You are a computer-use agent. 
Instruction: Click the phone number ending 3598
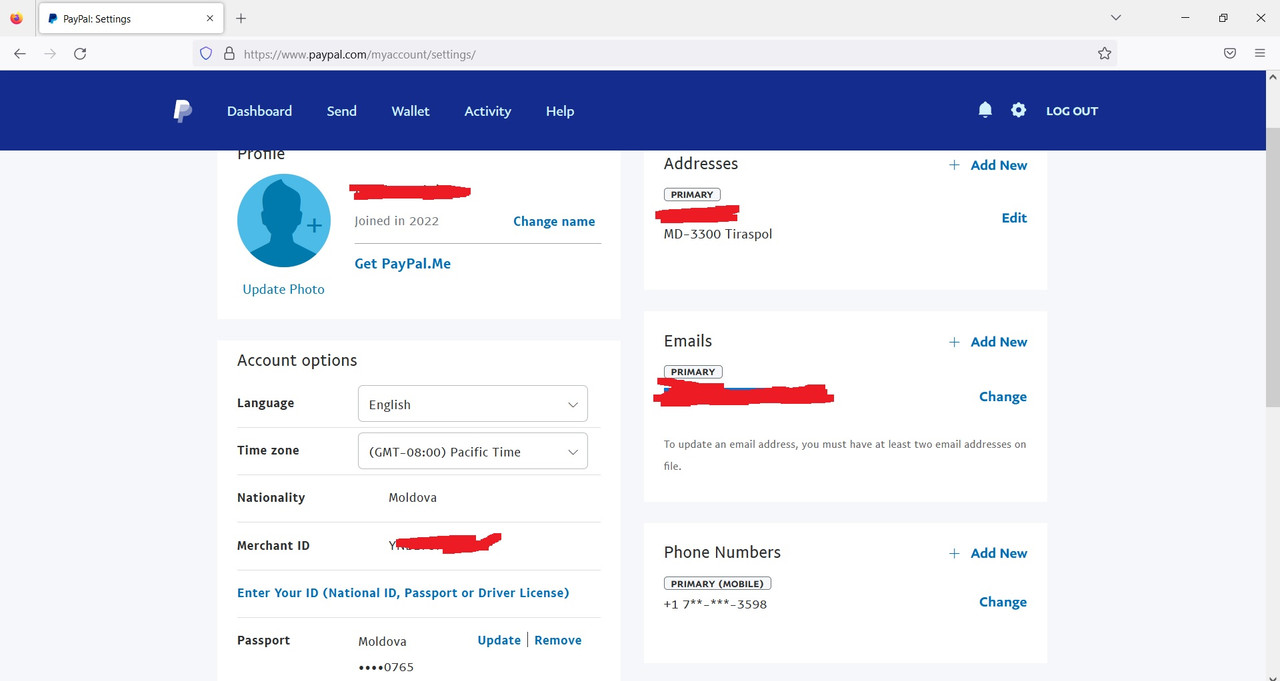pos(715,604)
